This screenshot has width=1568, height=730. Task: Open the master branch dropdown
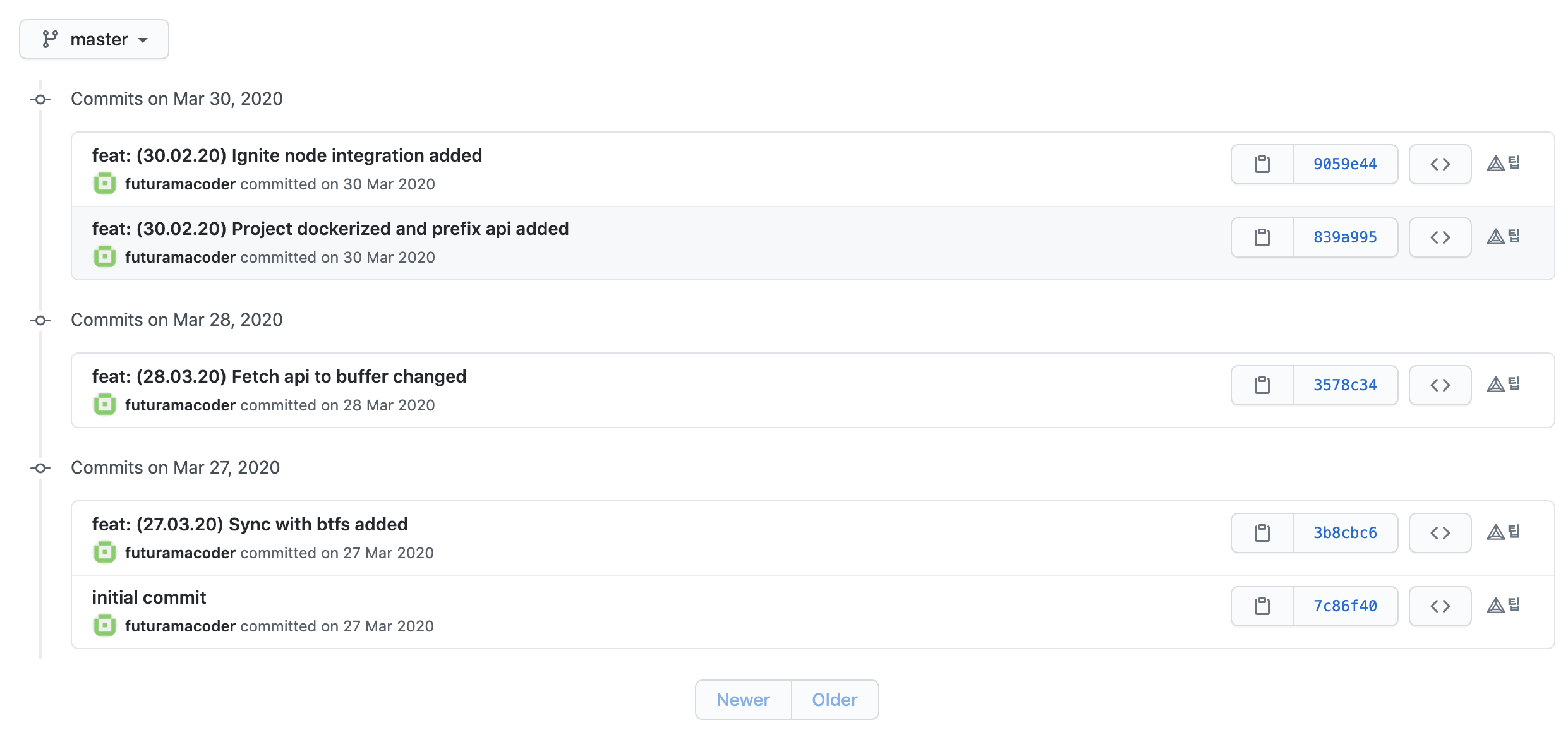(94, 39)
